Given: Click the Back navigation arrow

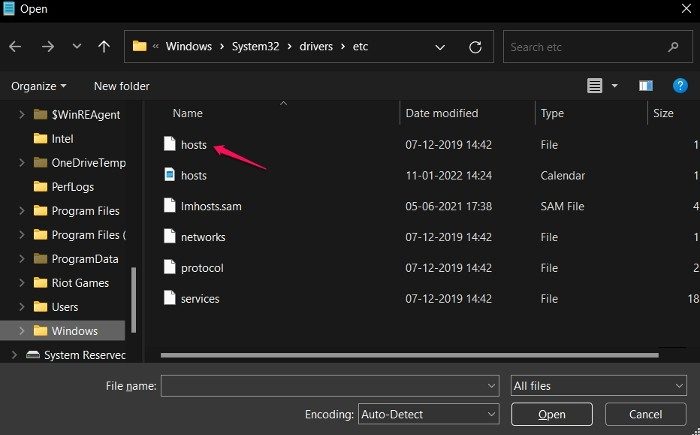Looking at the screenshot, I should [x=15, y=46].
